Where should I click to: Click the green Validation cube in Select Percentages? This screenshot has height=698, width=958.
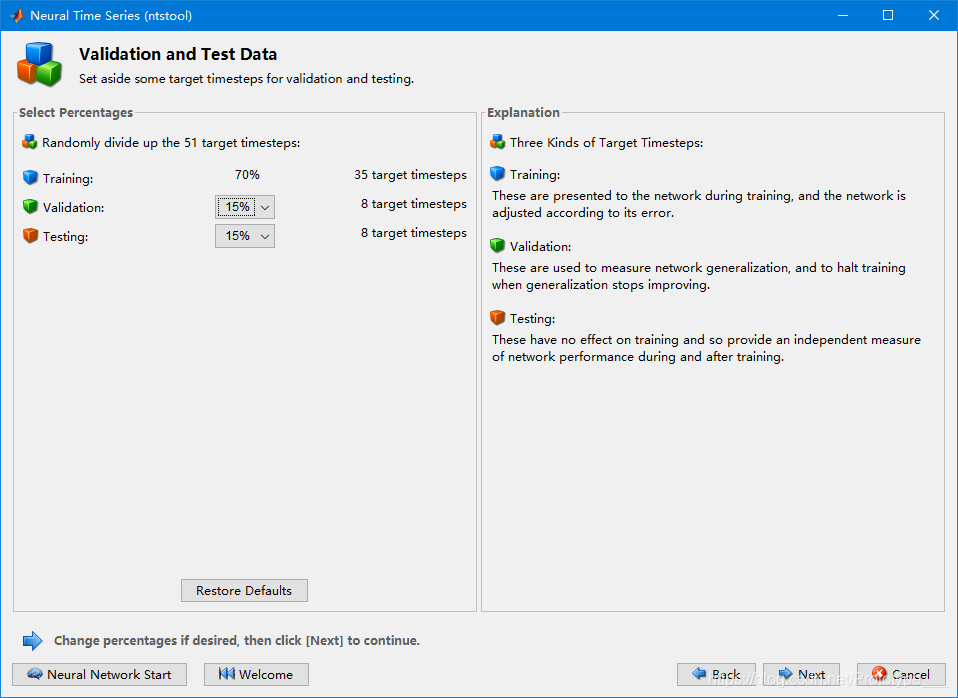pos(30,207)
